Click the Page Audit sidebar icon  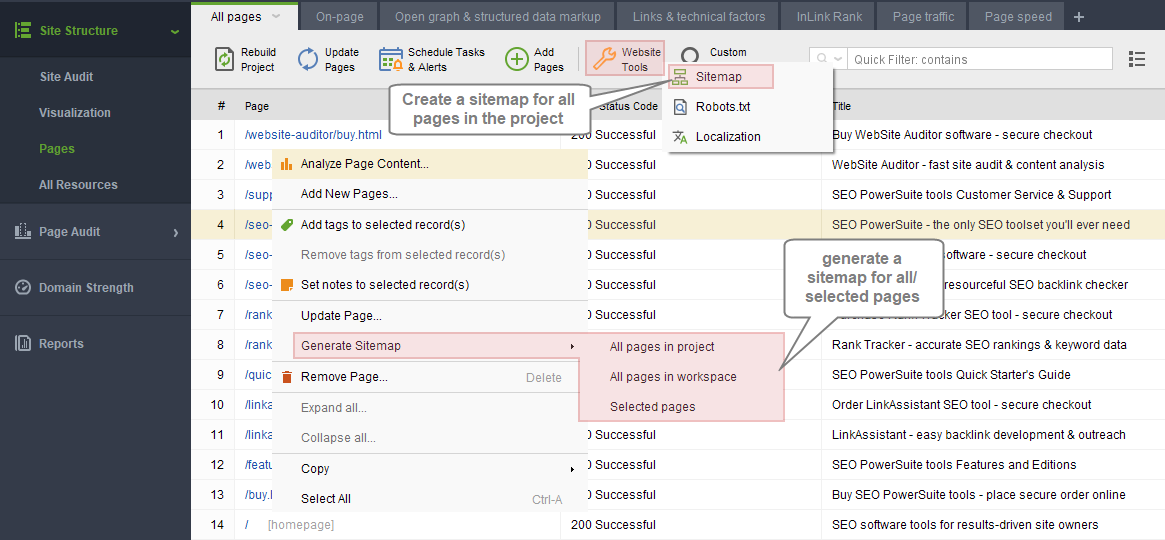23,231
